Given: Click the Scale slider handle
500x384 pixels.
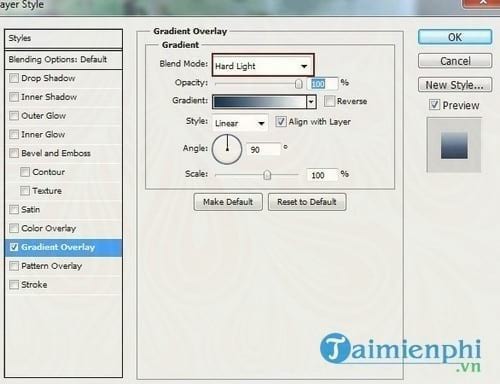Looking at the screenshot, I should (x=267, y=175).
